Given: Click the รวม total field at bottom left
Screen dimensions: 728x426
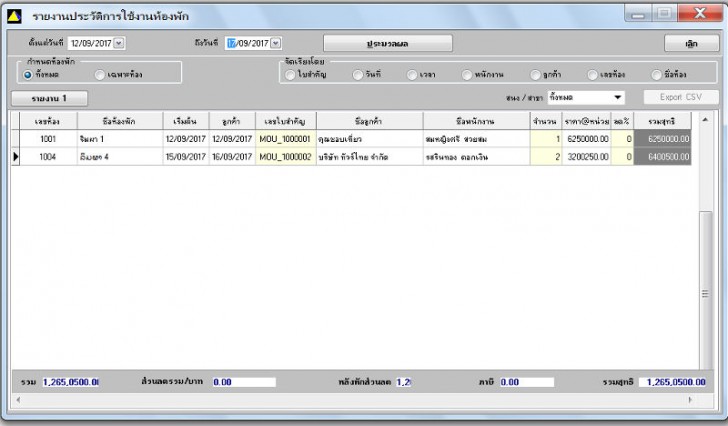Looking at the screenshot, I should tap(71, 382).
